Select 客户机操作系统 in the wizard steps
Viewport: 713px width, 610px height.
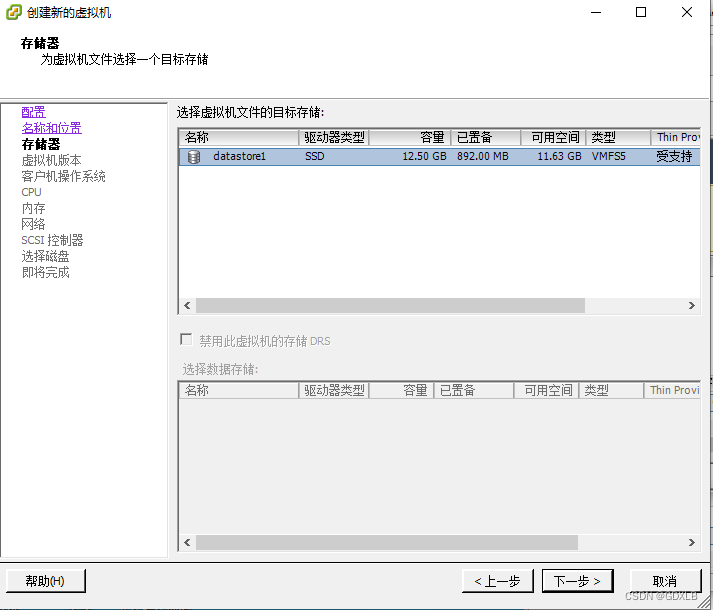[x=64, y=176]
